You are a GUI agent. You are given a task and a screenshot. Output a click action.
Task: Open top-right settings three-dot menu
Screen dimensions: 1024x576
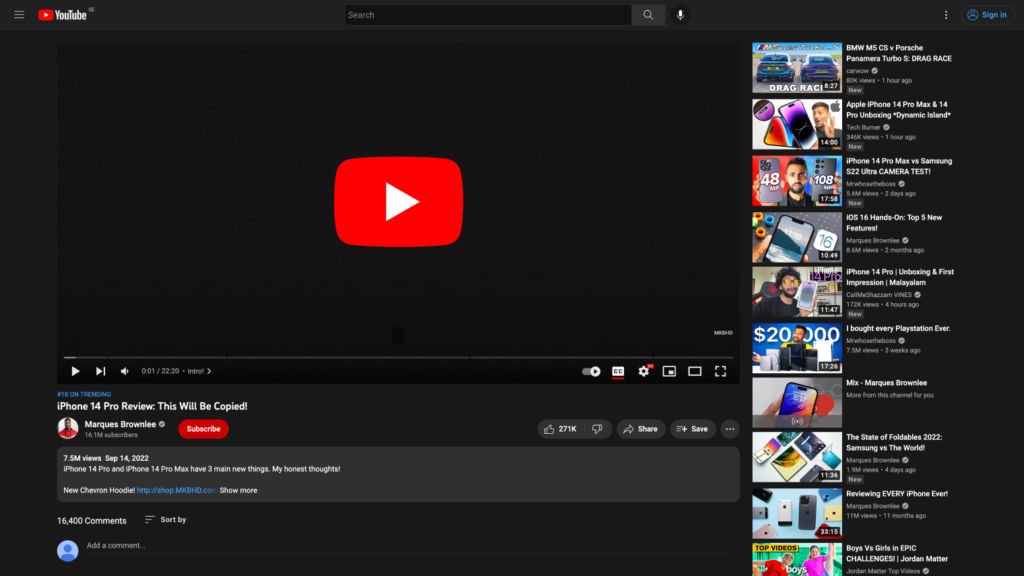point(946,15)
